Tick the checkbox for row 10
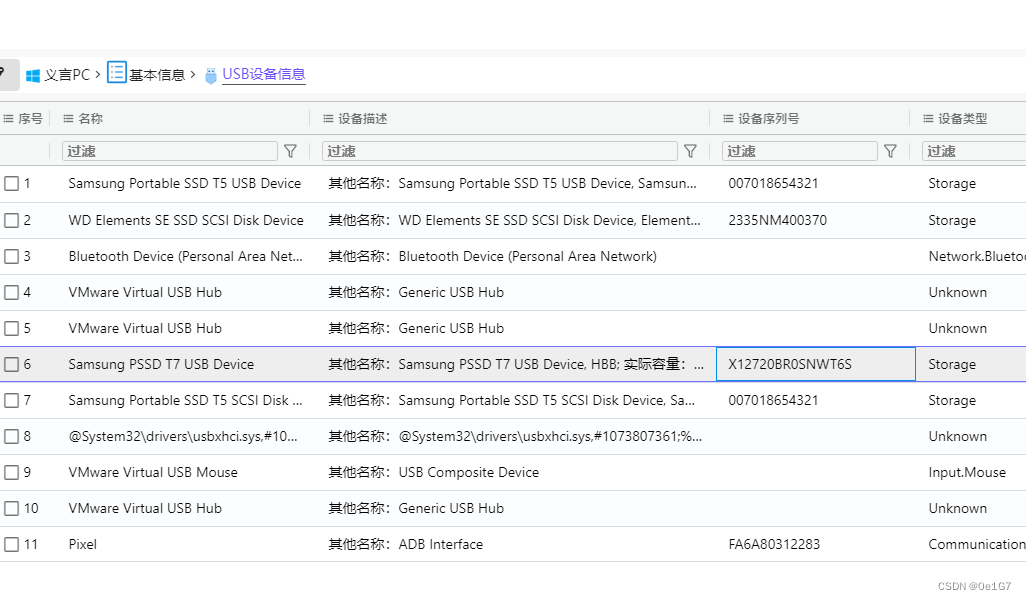 (x=11, y=508)
